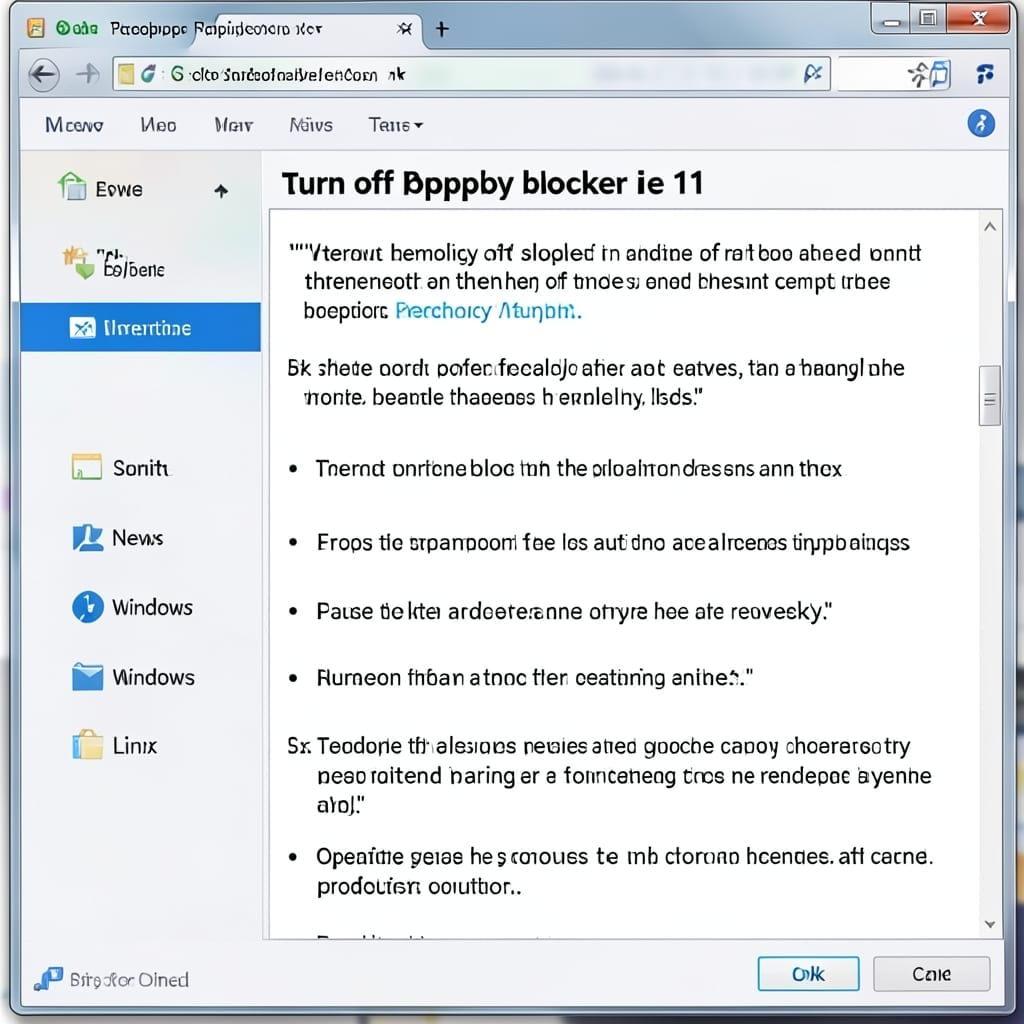Click the vertical scrollbar thumb
Viewport: 1024px width, 1024px height.
click(990, 396)
